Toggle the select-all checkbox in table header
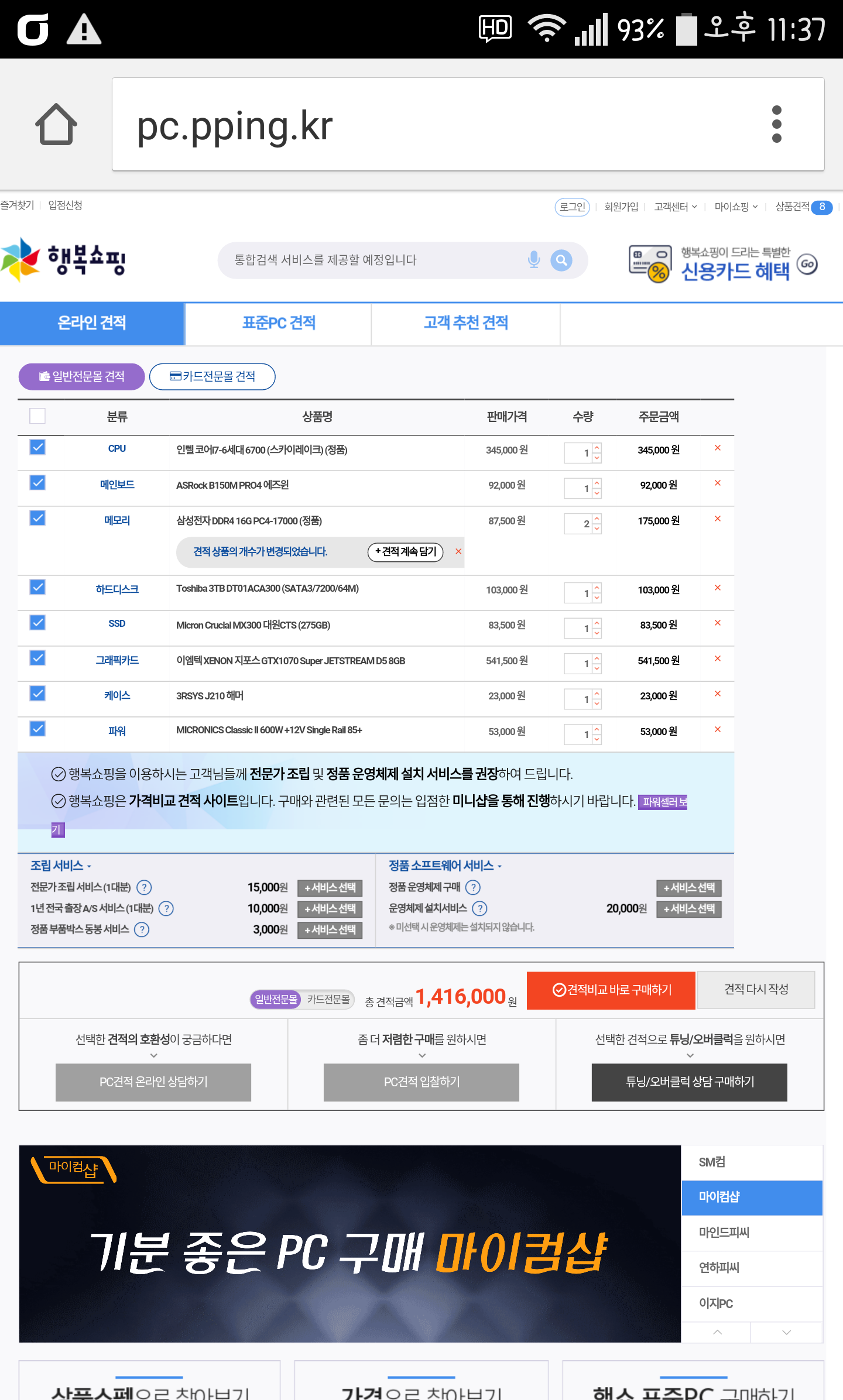 click(37, 416)
